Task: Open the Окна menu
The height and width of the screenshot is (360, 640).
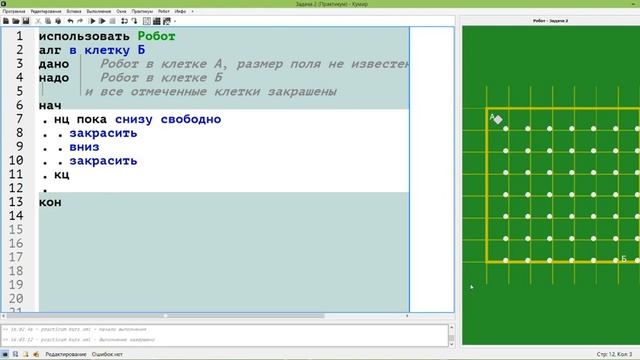Action: [121, 11]
